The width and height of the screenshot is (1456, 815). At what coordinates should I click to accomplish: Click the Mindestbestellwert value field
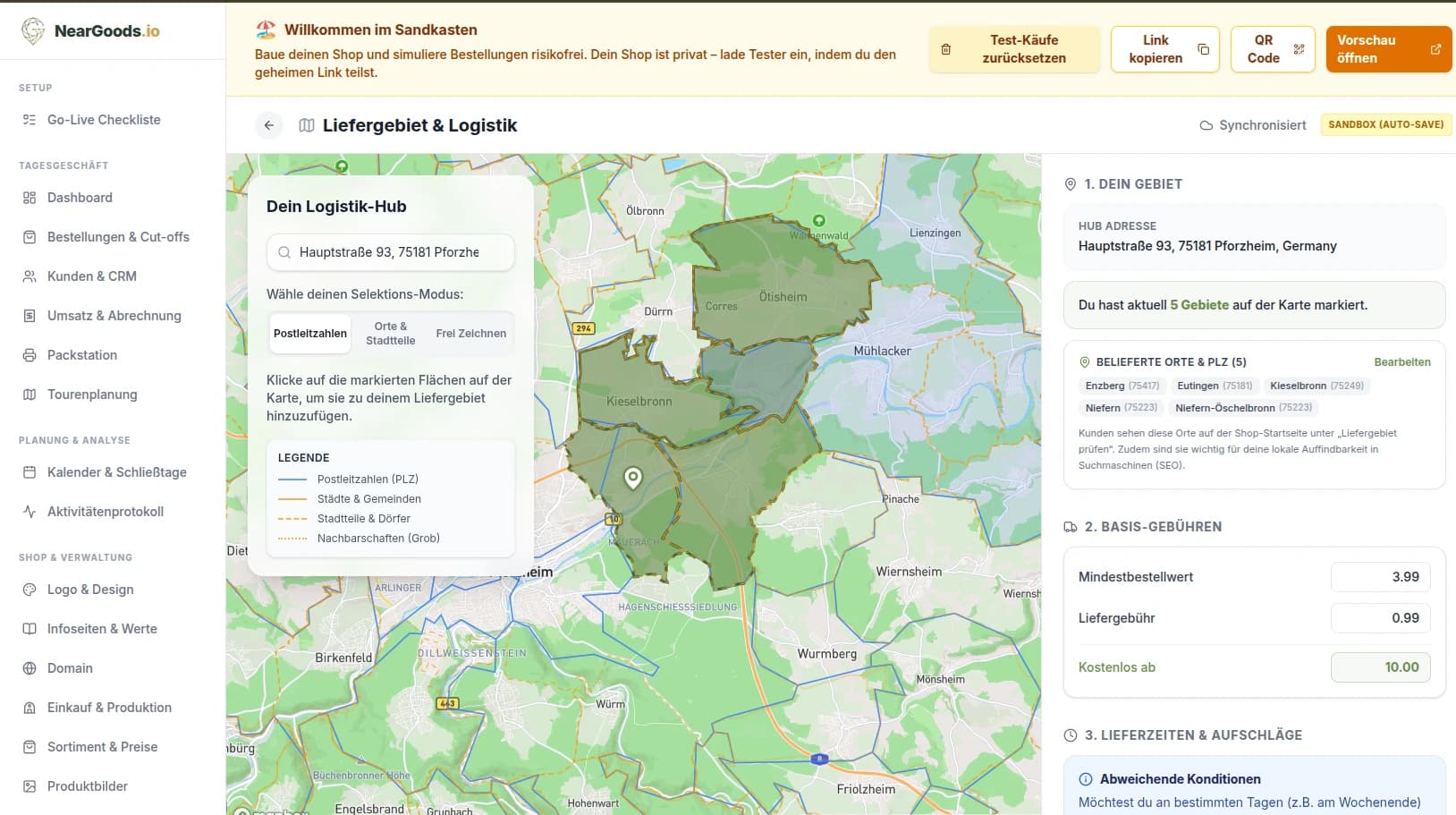coord(1380,577)
